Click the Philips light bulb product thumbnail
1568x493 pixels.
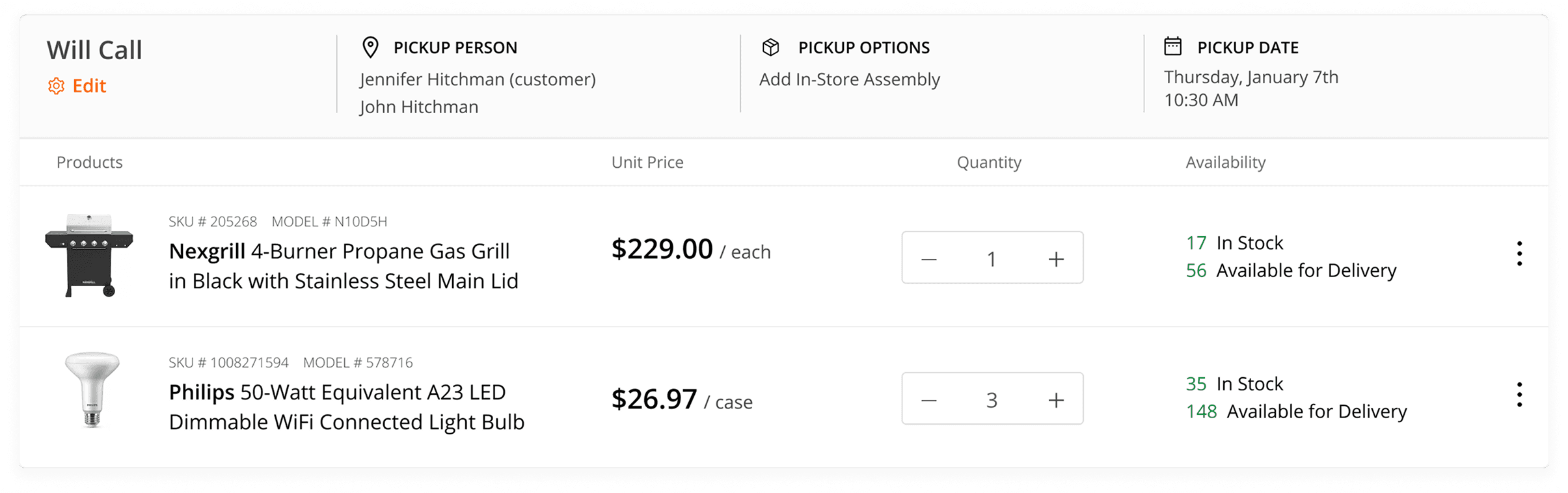(x=92, y=390)
